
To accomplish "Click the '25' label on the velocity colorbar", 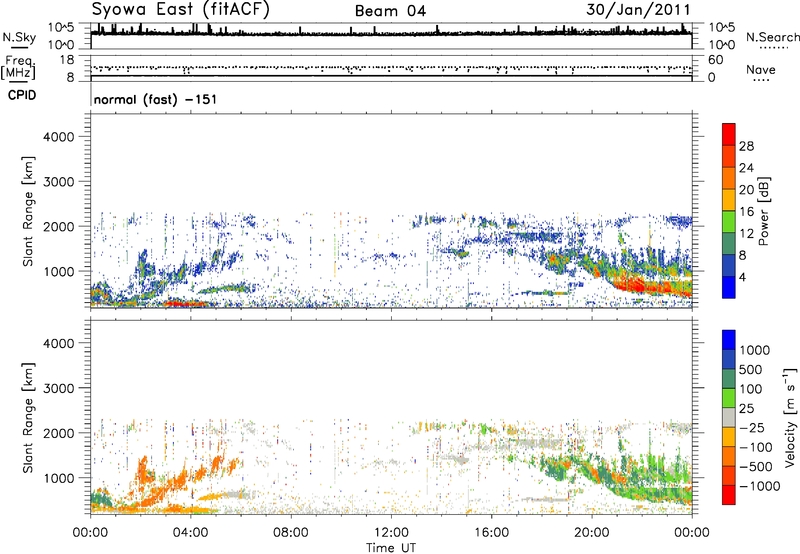I will coord(746,408).
